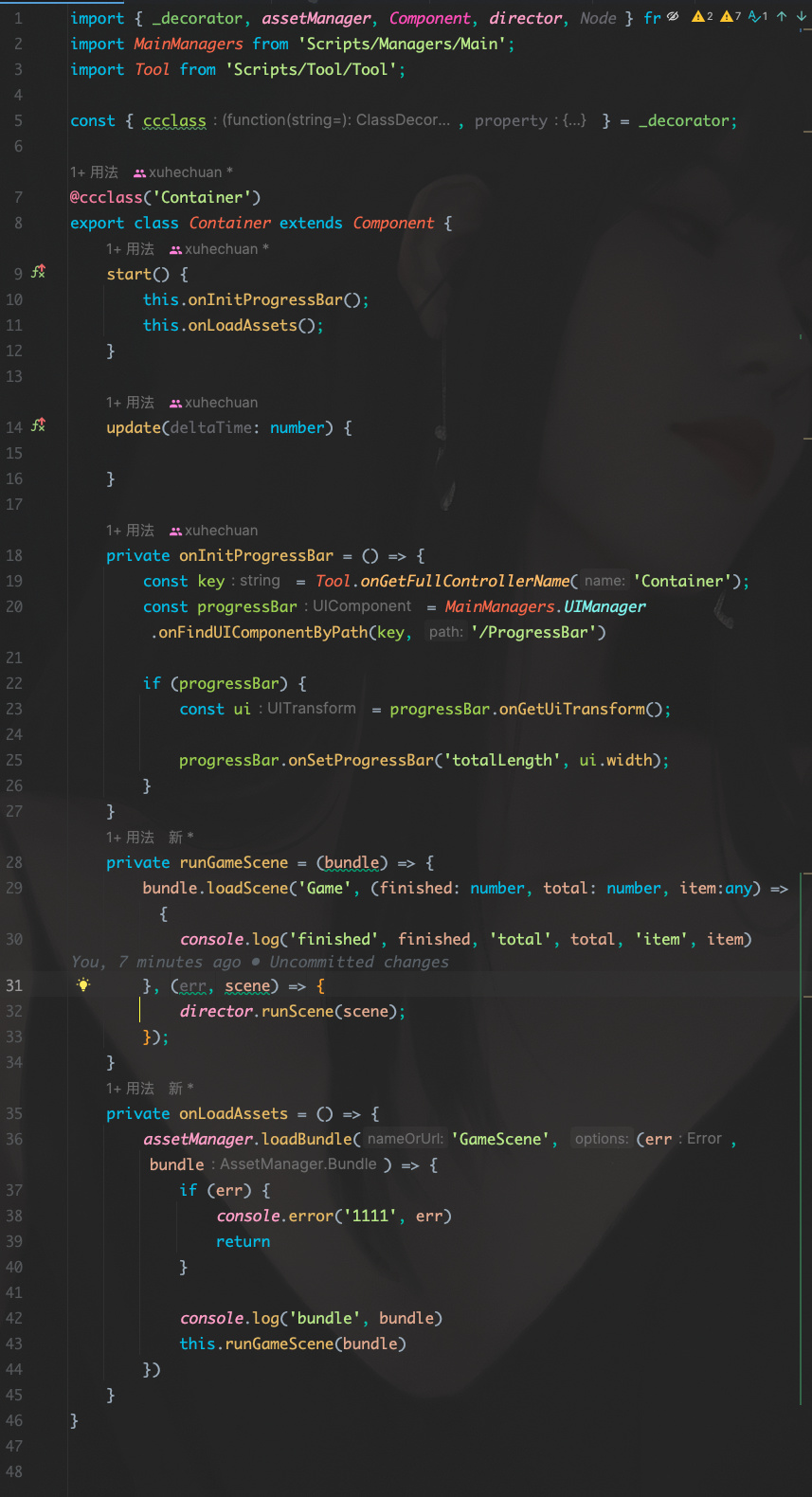The height and width of the screenshot is (1497, 812).
Task: Click the ': UITransform' type hint
Action: [x=307, y=709]
